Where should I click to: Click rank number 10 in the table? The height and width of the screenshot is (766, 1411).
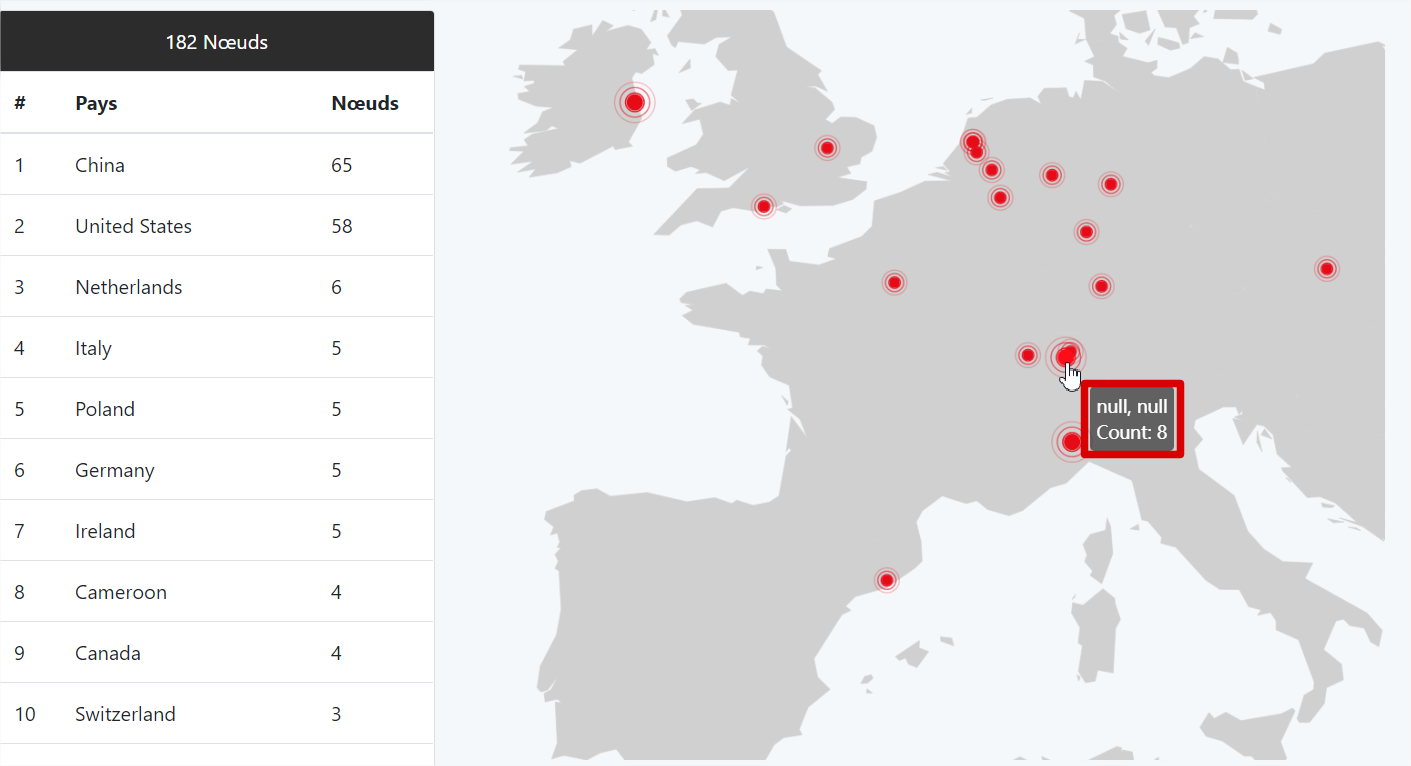point(25,714)
